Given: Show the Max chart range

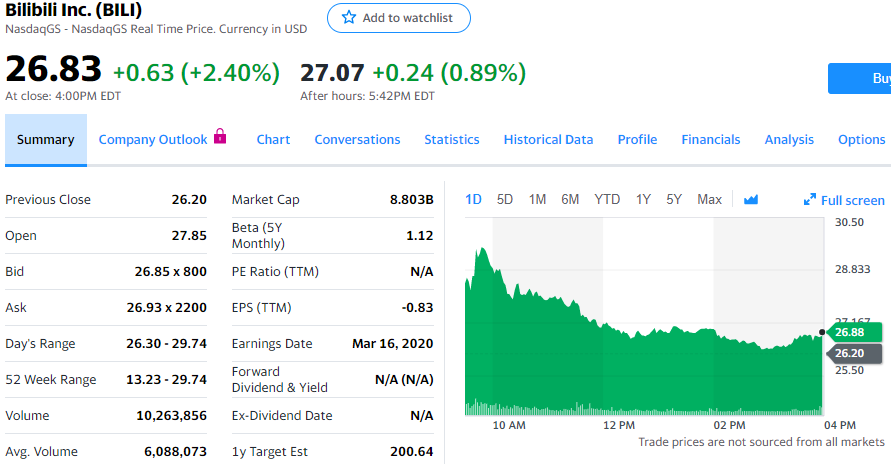Looking at the screenshot, I should pyautogui.click(x=709, y=199).
